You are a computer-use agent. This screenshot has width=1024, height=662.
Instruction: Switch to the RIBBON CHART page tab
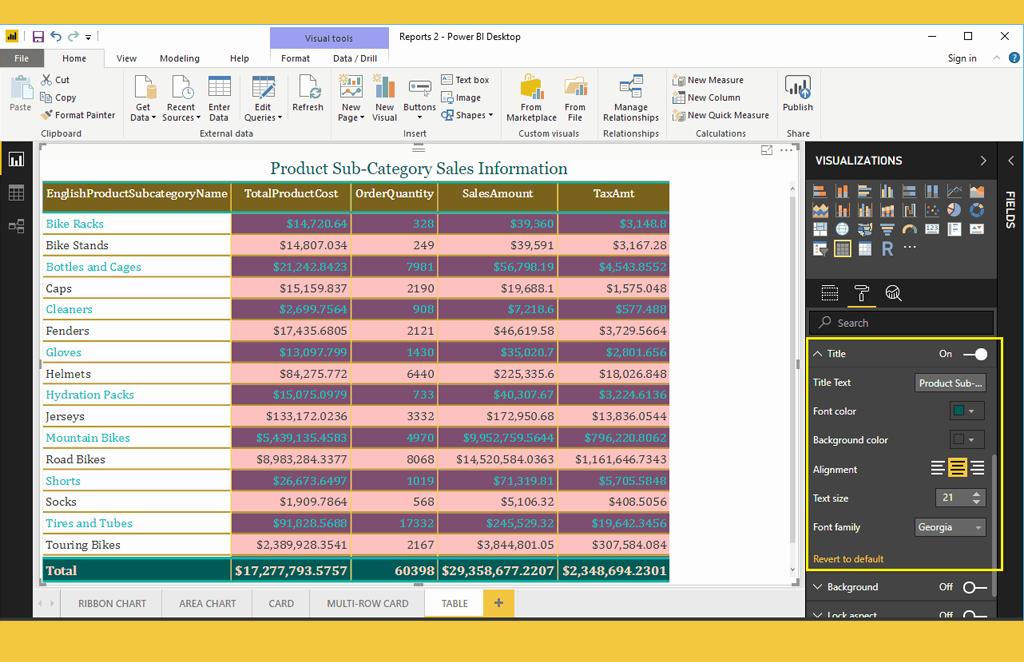tap(112, 603)
